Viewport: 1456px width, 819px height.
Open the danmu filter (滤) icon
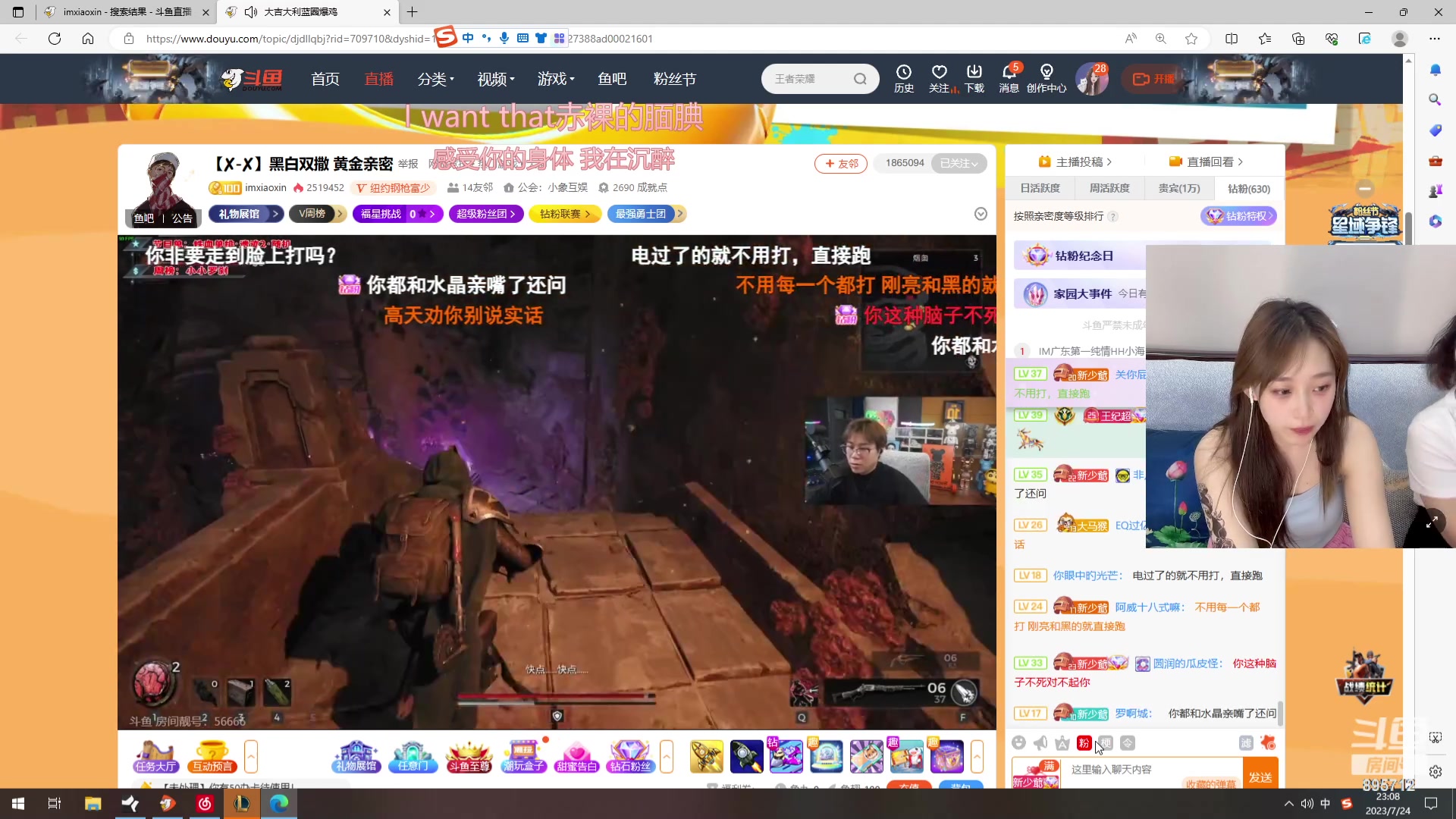tap(1247, 743)
